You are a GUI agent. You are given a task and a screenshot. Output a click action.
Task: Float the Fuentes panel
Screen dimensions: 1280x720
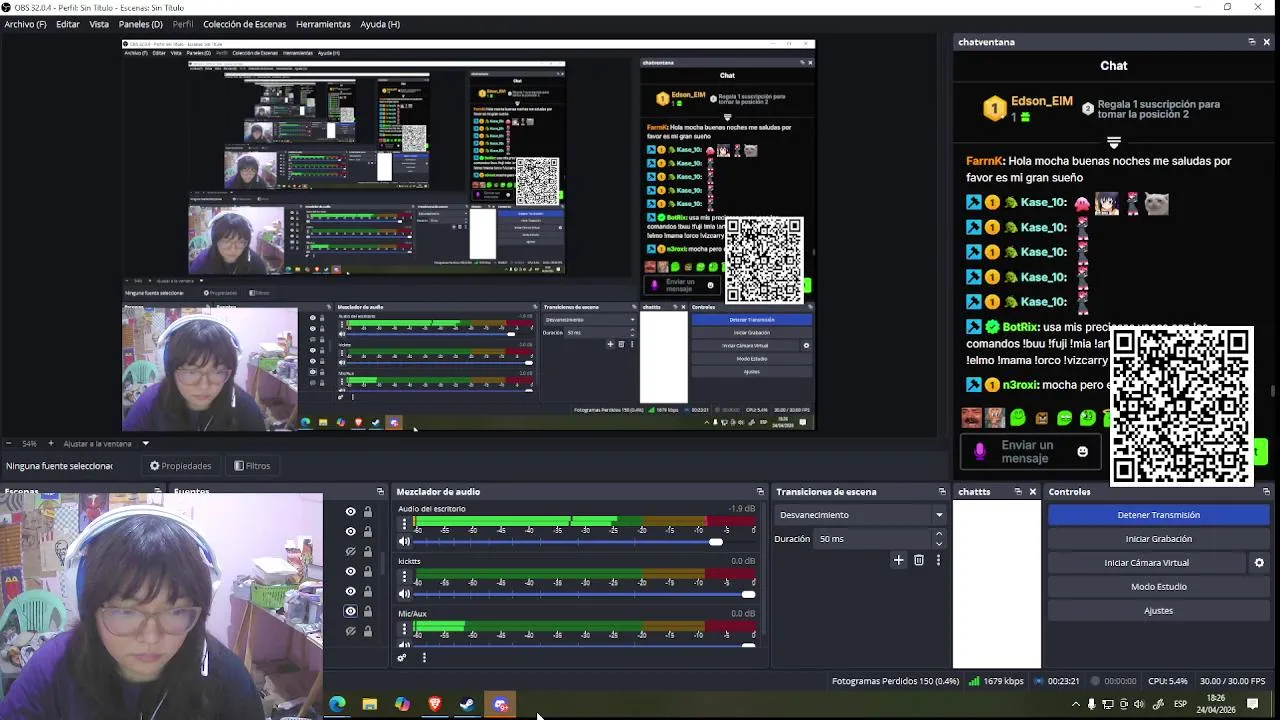[380, 492]
